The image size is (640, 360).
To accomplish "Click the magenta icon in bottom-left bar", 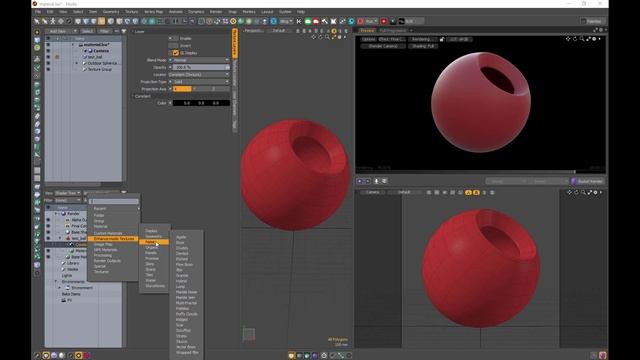I will coord(87,356).
